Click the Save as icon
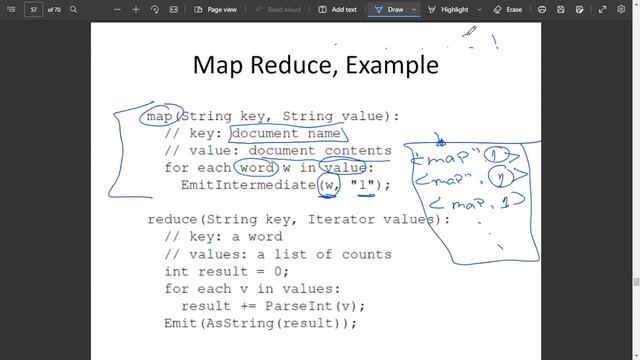Image resolution: width=640 pixels, height=360 pixels. (580, 9)
